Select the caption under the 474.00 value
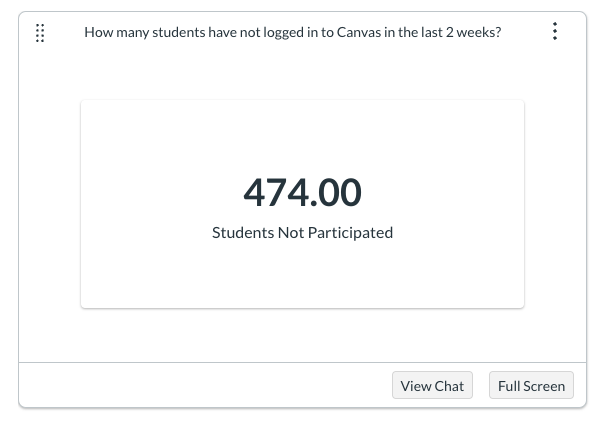 pyautogui.click(x=302, y=232)
